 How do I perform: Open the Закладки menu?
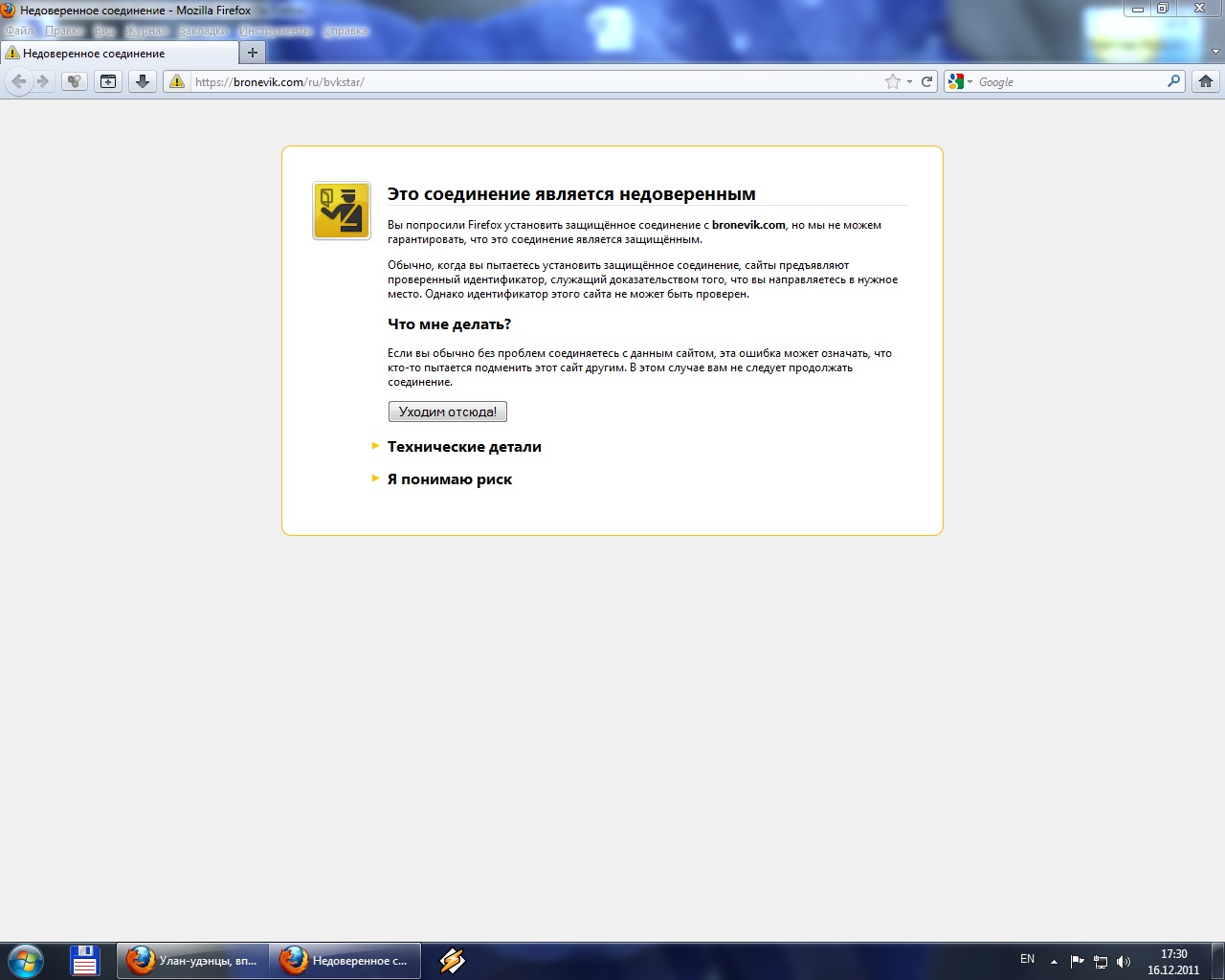pyautogui.click(x=203, y=31)
